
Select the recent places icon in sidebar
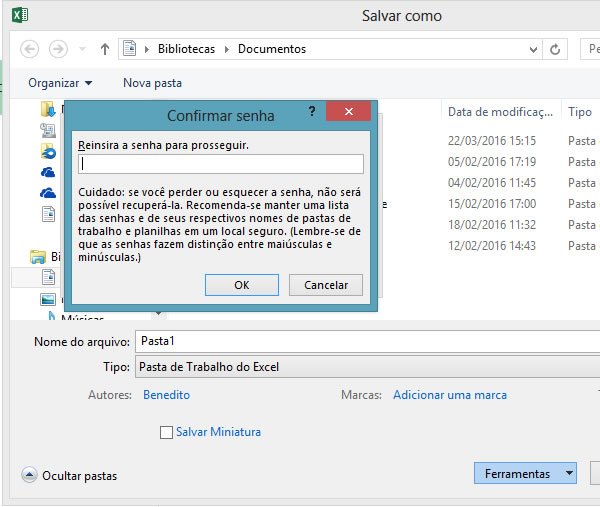48,130
